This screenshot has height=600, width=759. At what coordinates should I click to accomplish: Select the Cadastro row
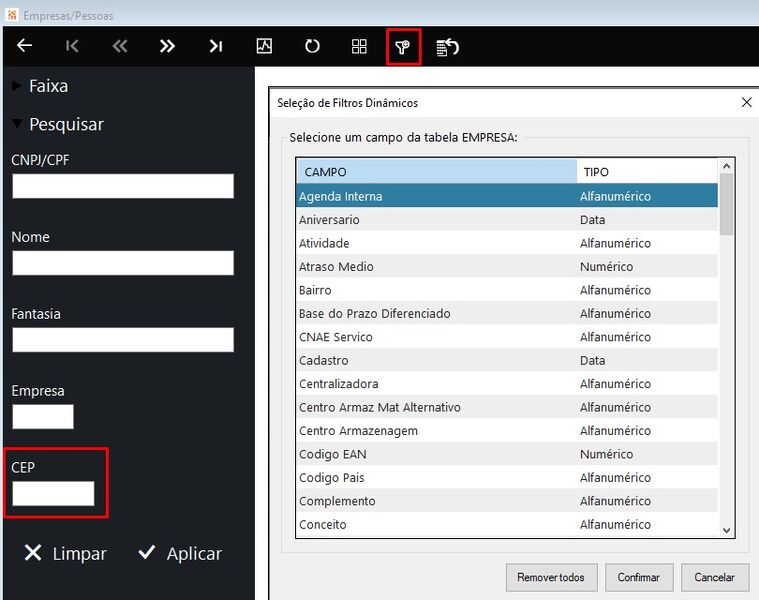507,360
